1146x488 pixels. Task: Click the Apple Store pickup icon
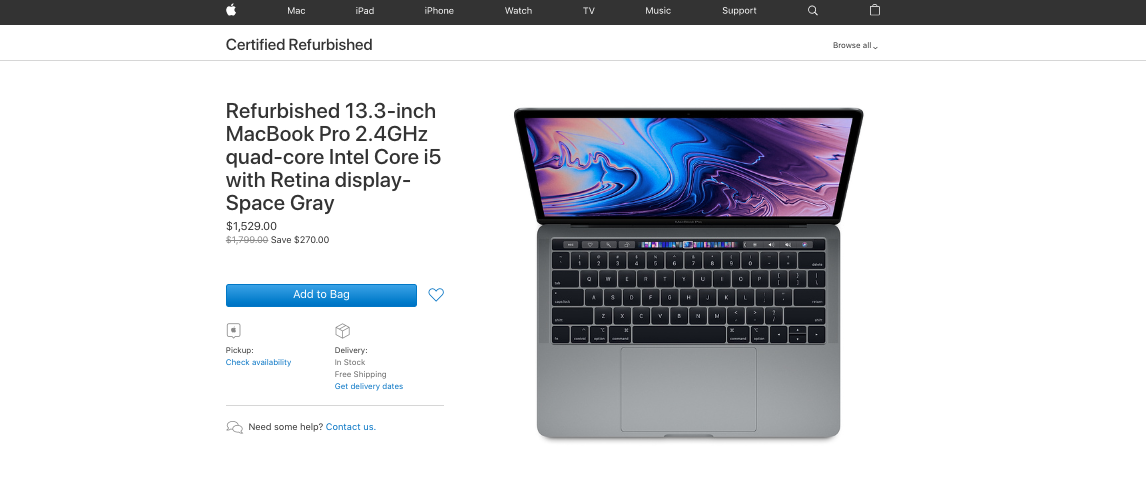pyautogui.click(x=233, y=331)
